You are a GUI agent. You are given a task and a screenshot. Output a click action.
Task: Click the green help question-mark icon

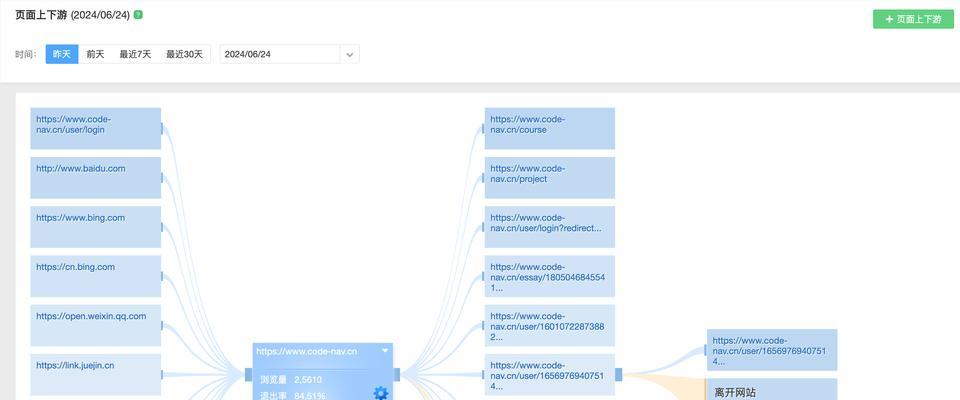[x=138, y=15]
